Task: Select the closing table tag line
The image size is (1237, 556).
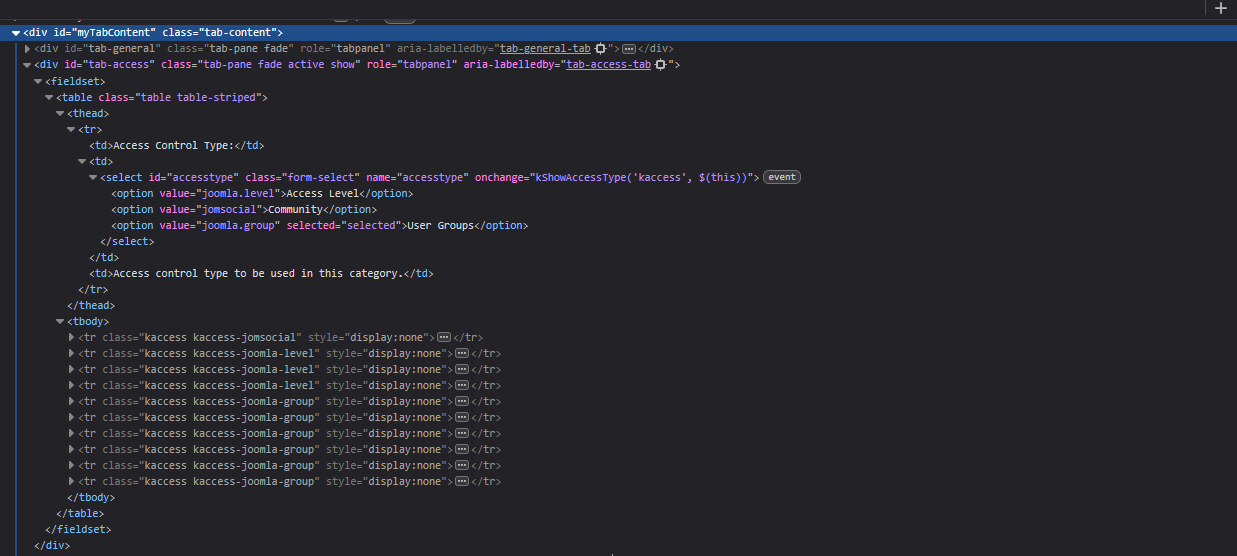Action: coord(80,513)
